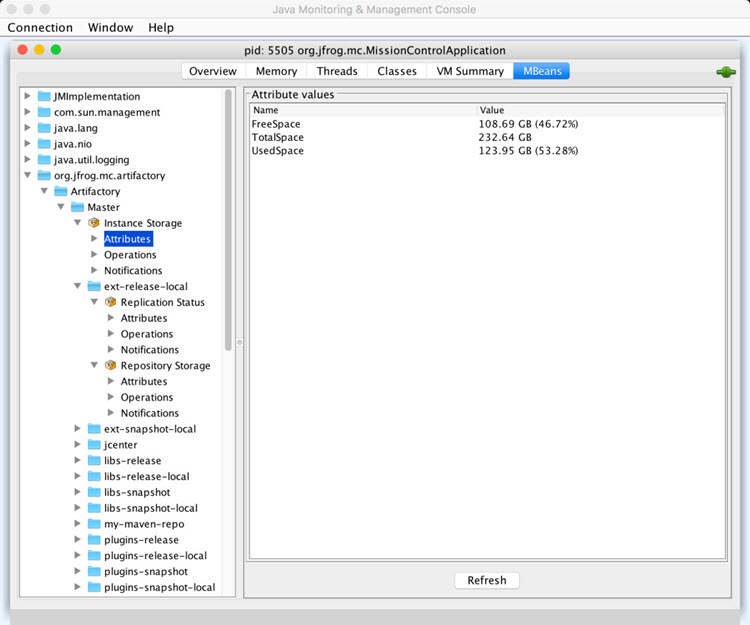This screenshot has height=625, width=750.
Task: Select plugins-snapshot-local in the tree
Action: point(159,587)
